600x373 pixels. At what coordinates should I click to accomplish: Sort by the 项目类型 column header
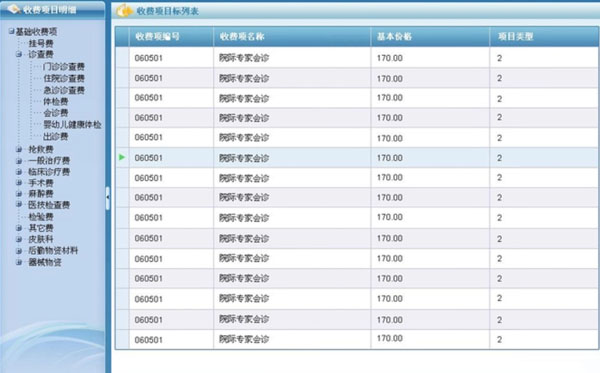[544, 37]
